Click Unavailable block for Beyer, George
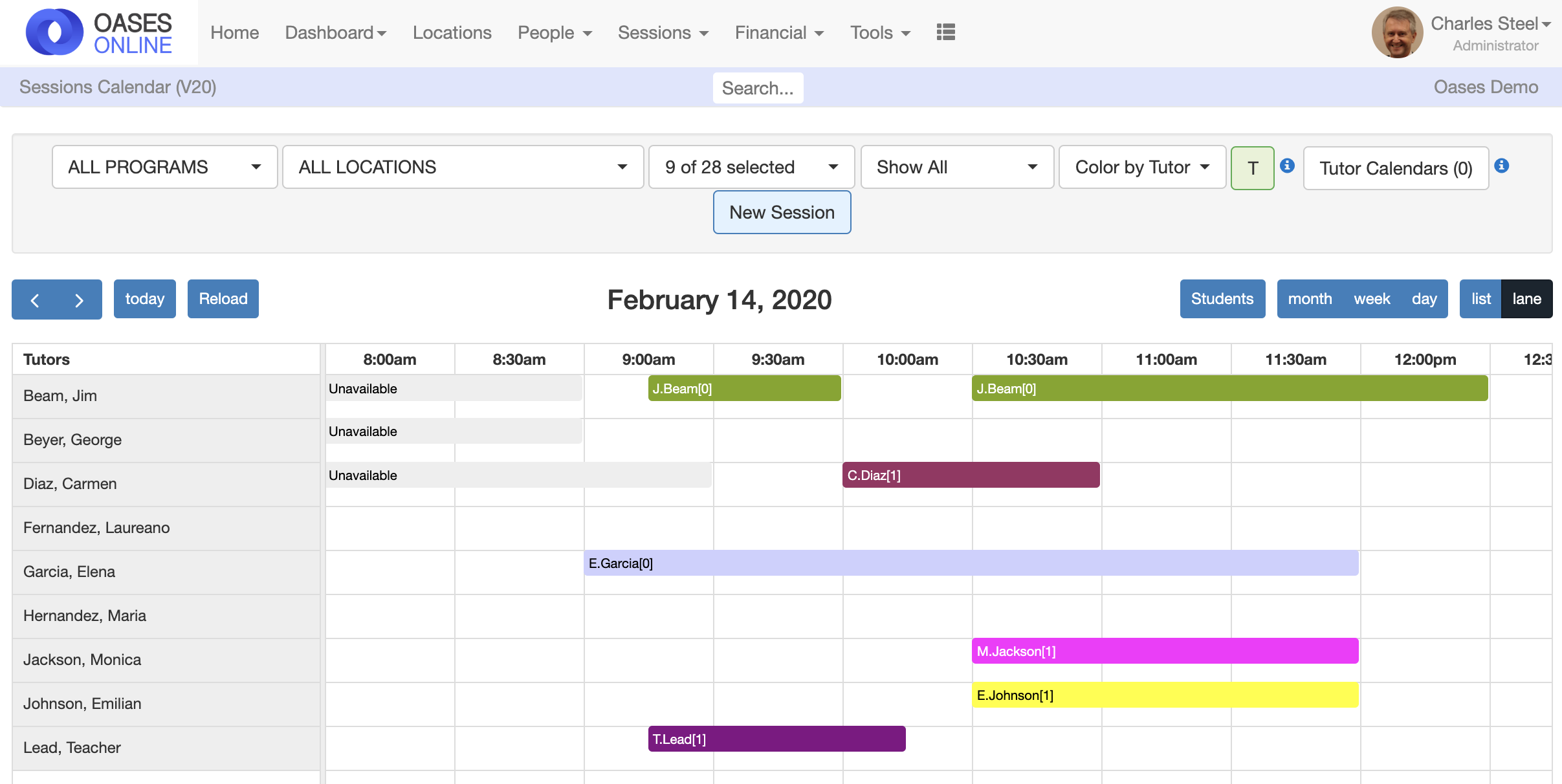Screen dimensions: 1562x784 click(x=454, y=431)
